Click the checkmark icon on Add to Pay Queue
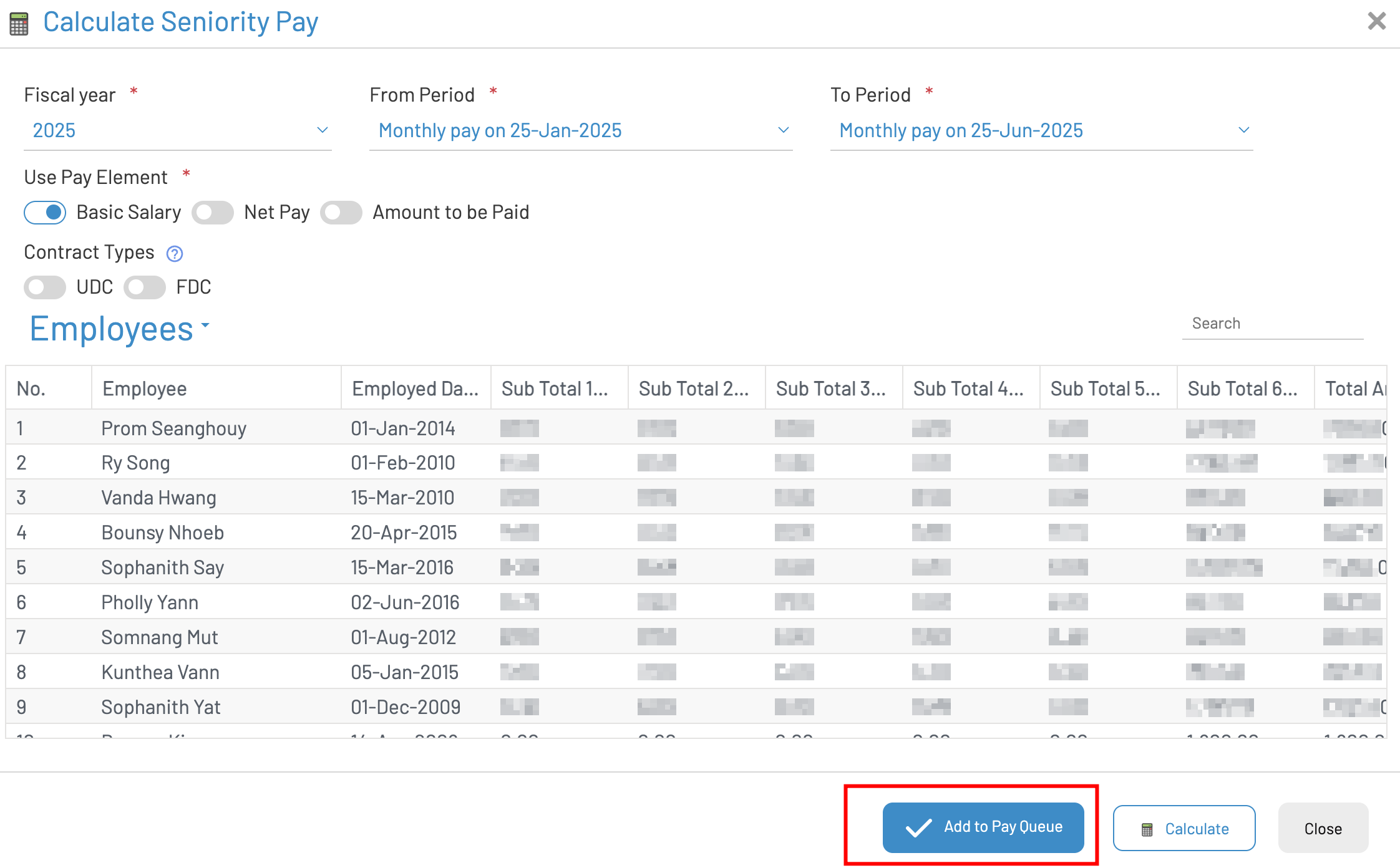Screen dimensions: 1400x868 click(918, 827)
